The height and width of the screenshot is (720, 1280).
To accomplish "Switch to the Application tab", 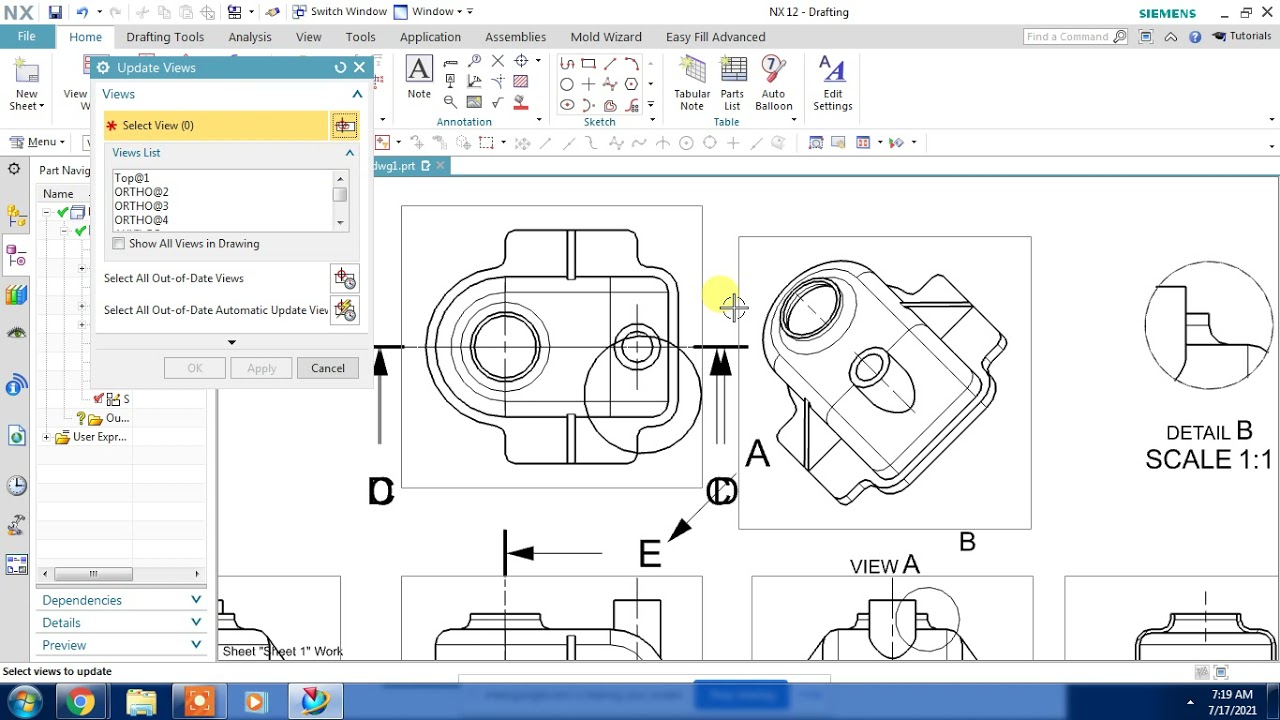I will pos(430,37).
